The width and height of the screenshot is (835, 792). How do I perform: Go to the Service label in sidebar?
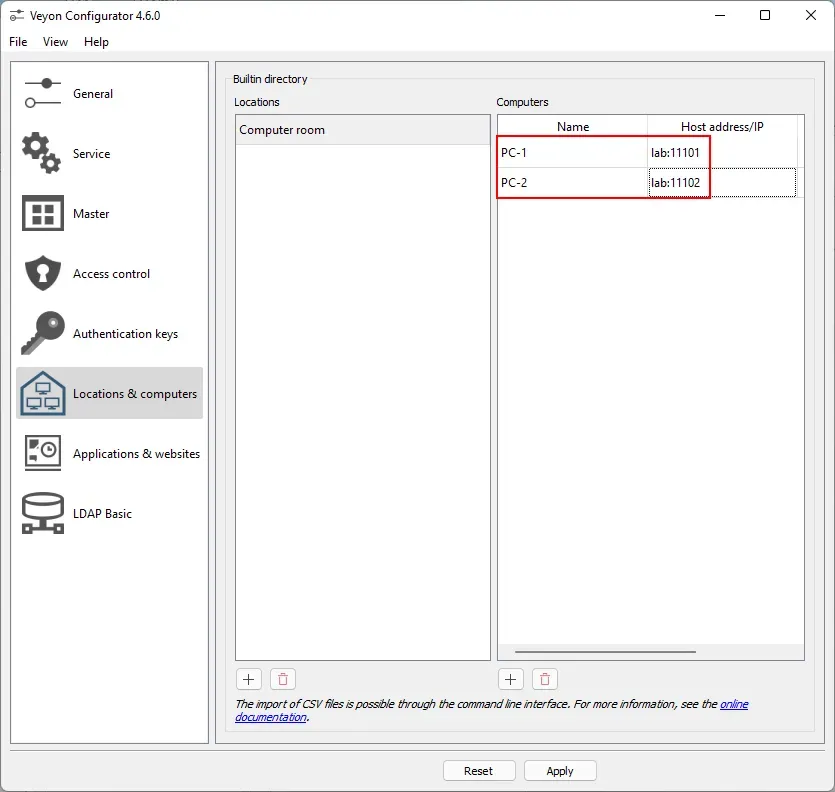click(x=92, y=154)
